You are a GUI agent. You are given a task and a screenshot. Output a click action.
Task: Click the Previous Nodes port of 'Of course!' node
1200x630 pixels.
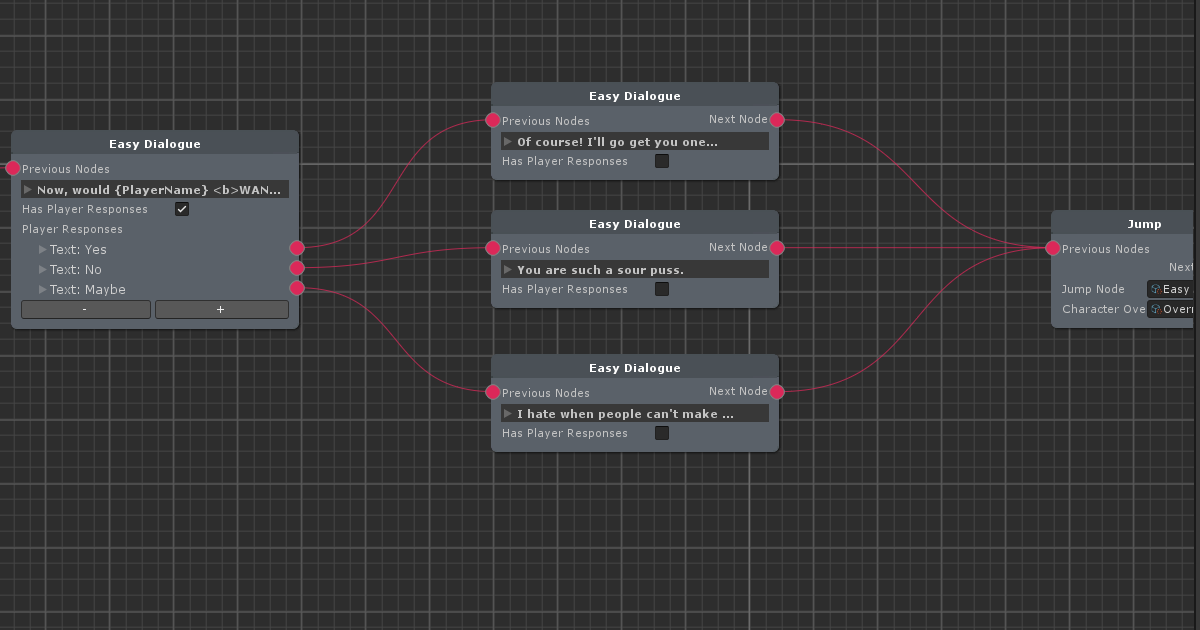493,120
